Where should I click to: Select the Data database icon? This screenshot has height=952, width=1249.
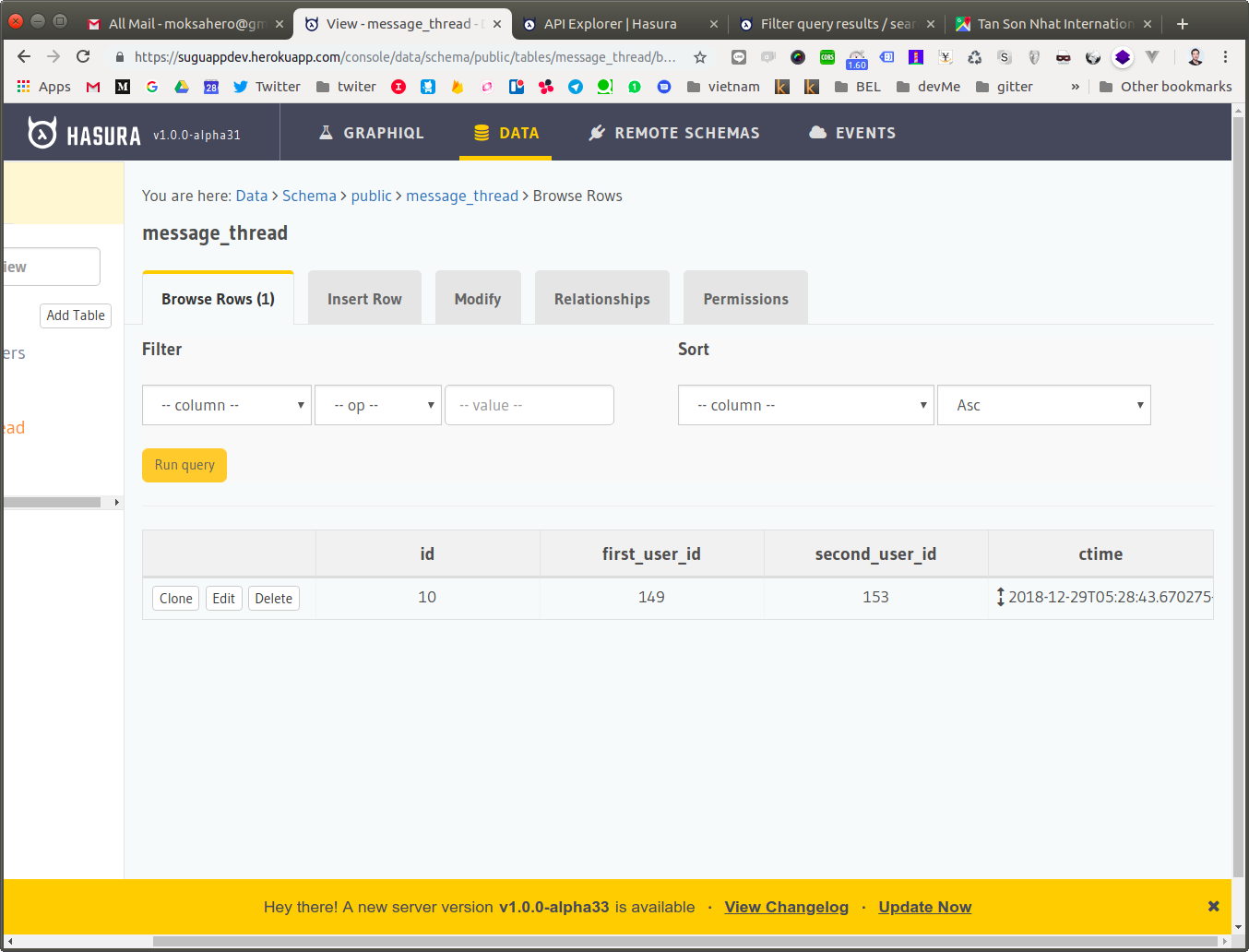pos(481,132)
